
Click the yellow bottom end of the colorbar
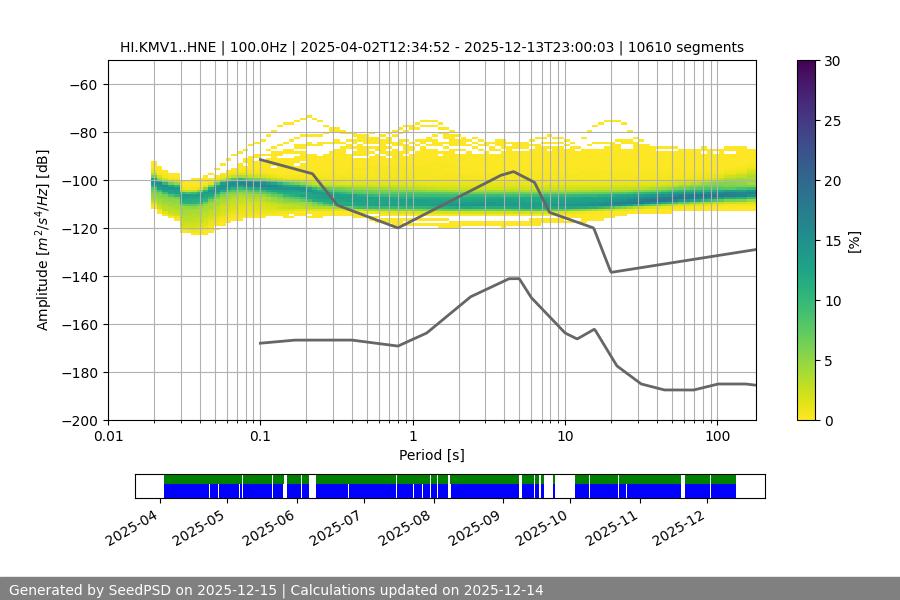coord(807,415)
